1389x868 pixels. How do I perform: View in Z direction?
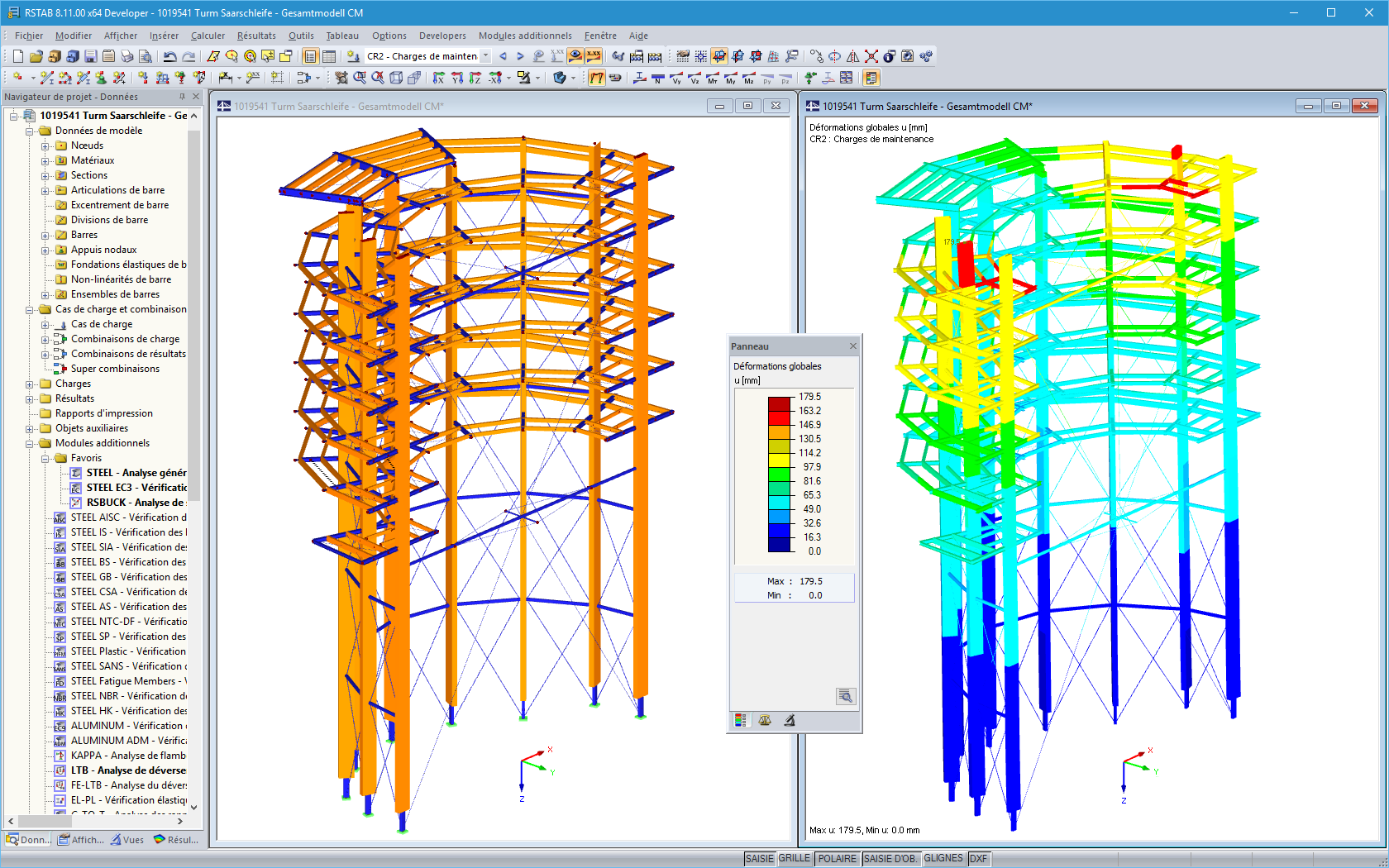point(475,78)
